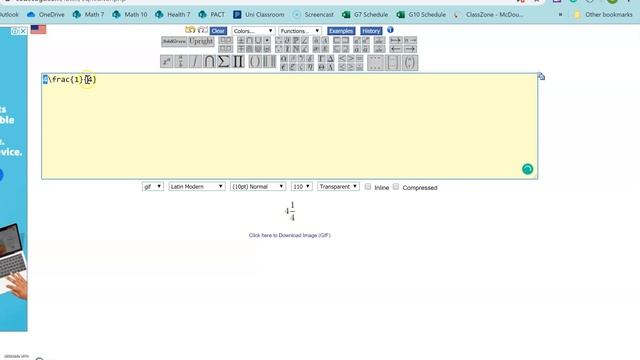Open the Latin Modern font dropdown
This screenshot has height=360, width=640.
197,187
